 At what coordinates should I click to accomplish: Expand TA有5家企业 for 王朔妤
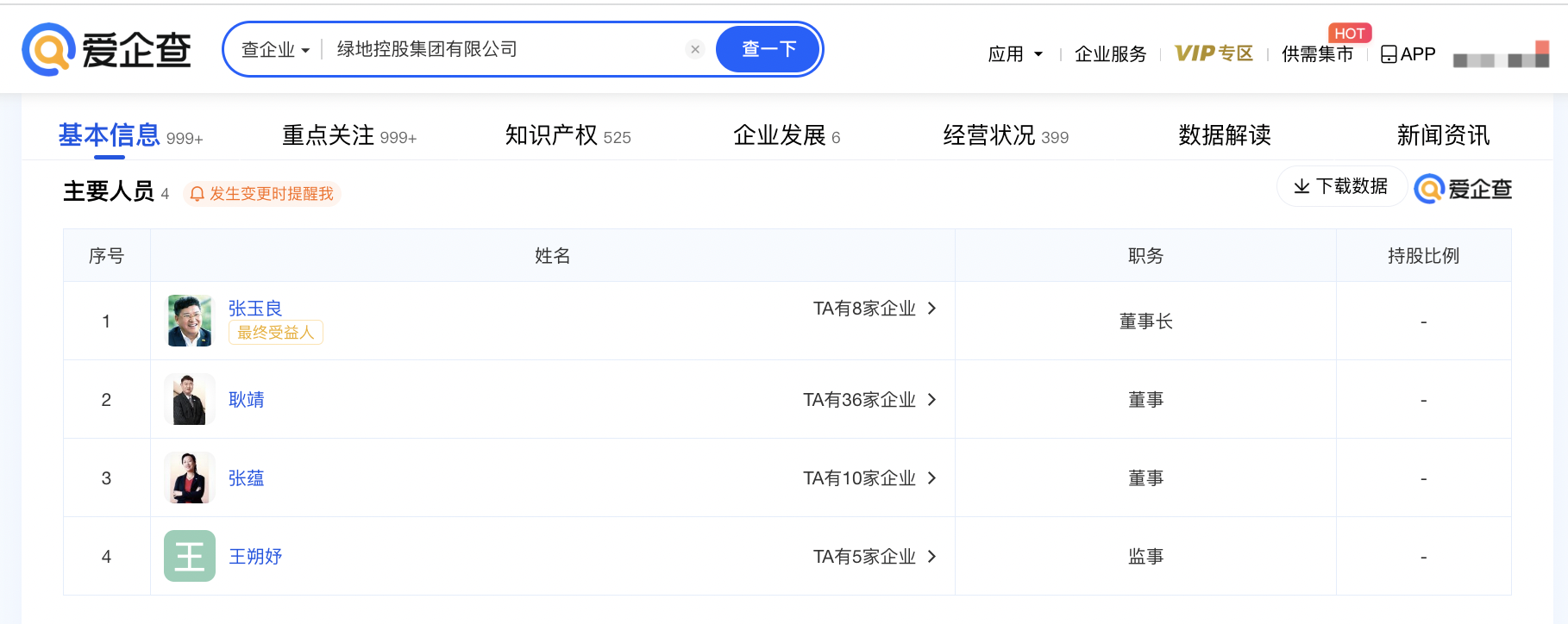[x=875, y=557]
